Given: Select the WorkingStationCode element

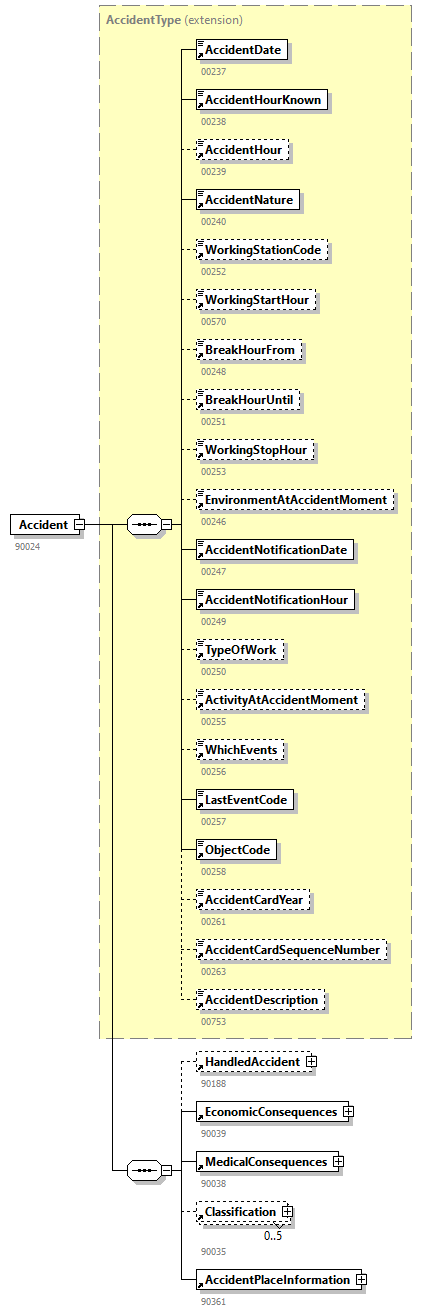Looking at the screenshot, I should tap(263, 249).
